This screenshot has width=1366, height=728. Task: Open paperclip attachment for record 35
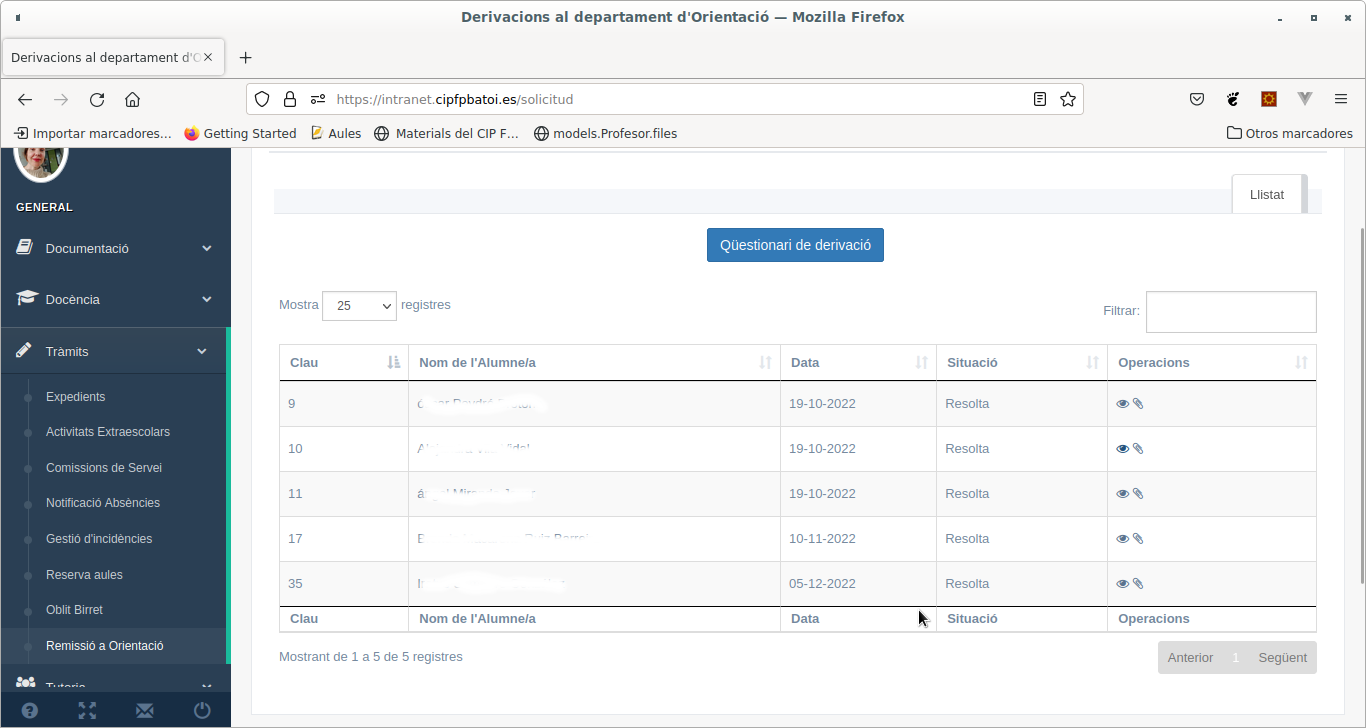pos(1138,584)
